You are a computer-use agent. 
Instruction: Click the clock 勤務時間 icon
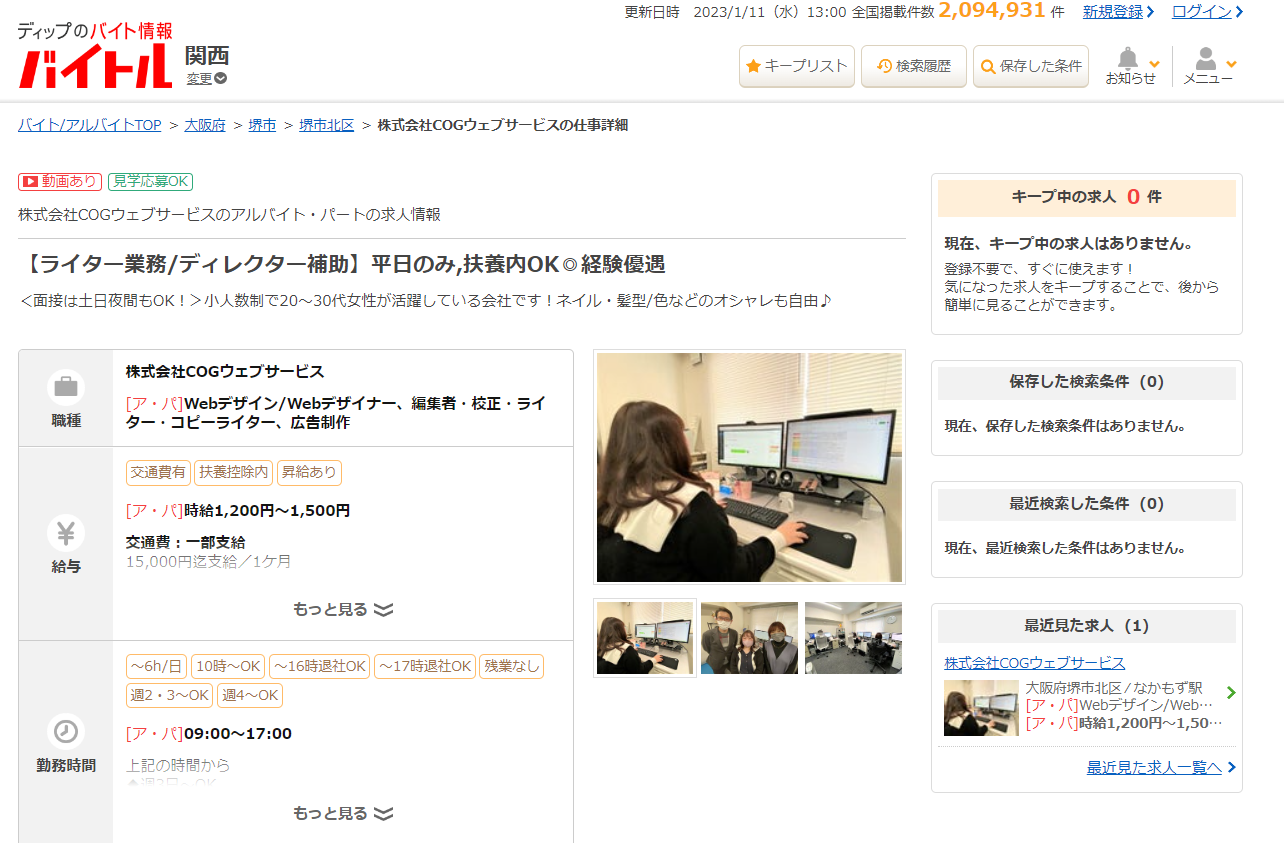click(66, 732)
